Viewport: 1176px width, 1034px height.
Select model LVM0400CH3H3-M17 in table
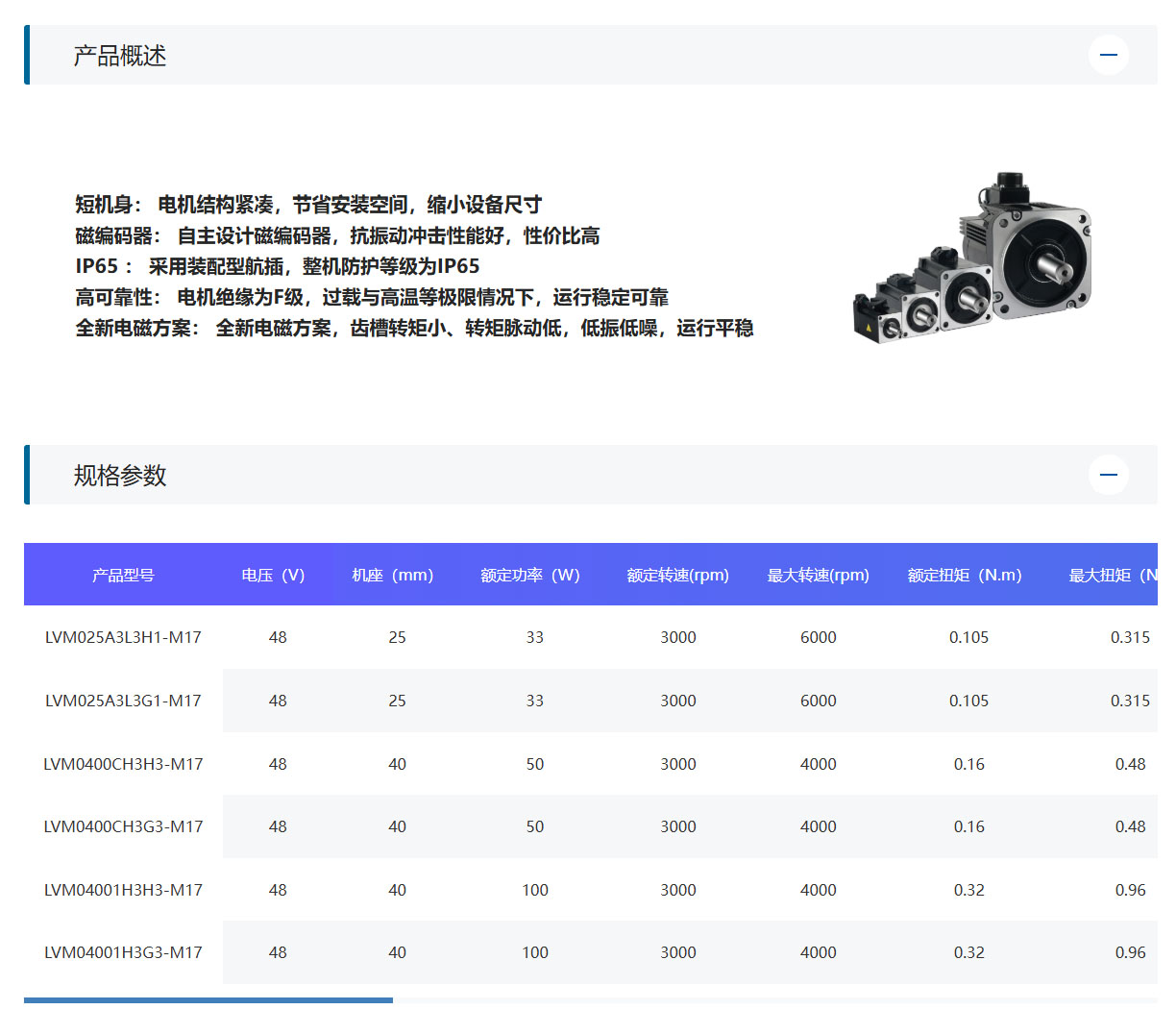click(x=123, y=764)
